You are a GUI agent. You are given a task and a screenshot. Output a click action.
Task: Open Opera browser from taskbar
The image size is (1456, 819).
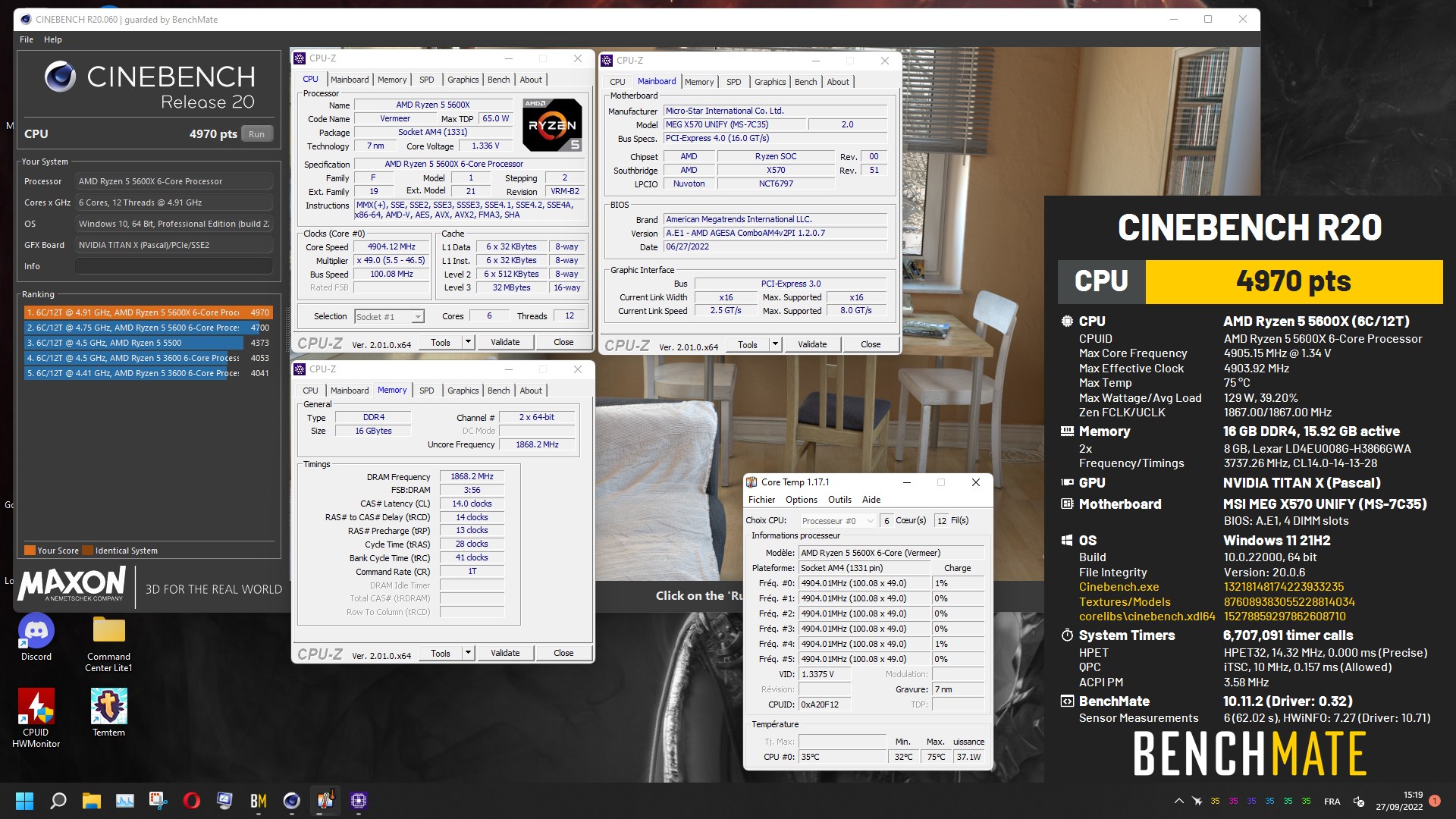coord(192,801)
